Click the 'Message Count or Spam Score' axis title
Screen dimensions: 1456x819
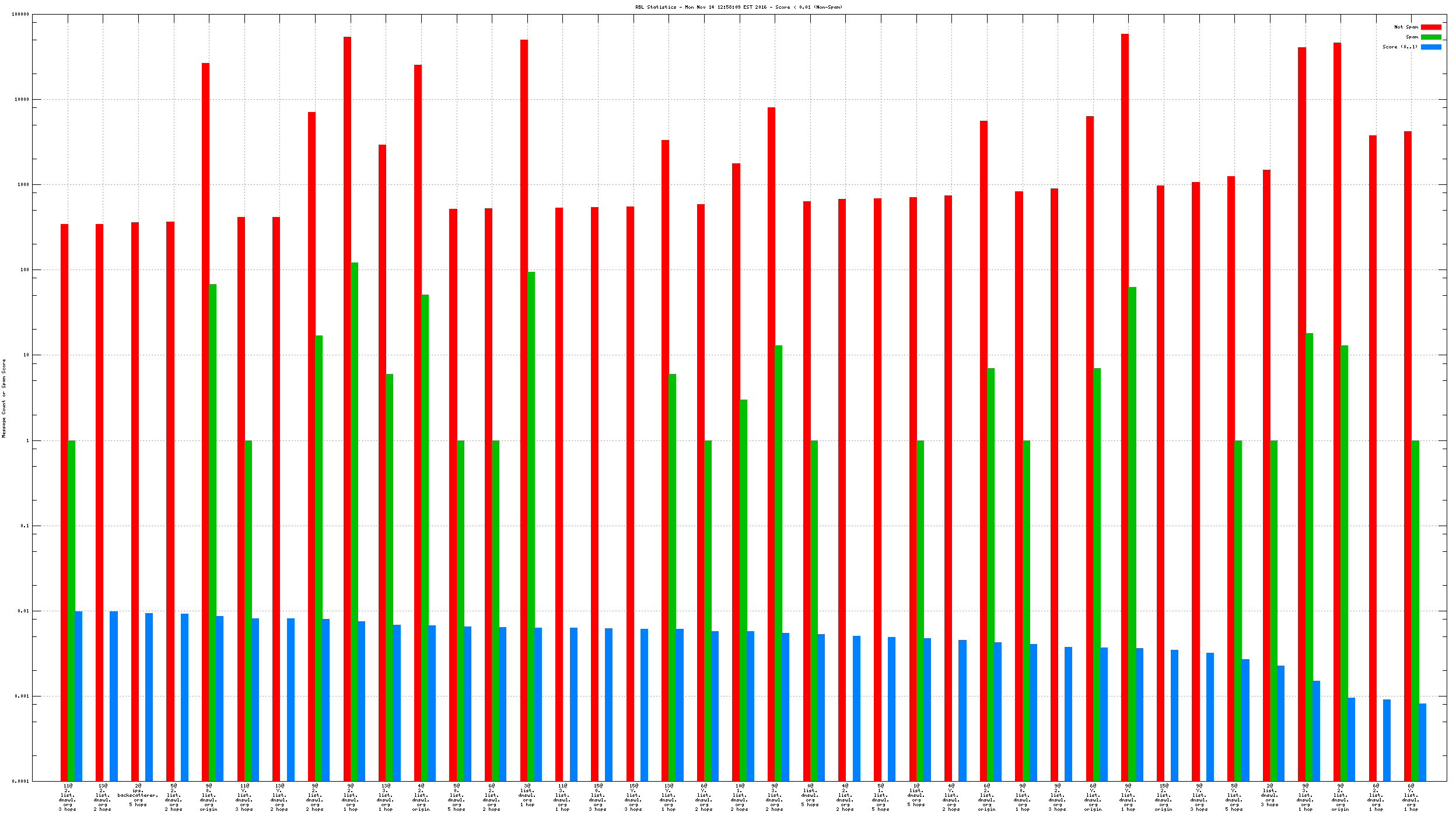click(x=4, y=398)
